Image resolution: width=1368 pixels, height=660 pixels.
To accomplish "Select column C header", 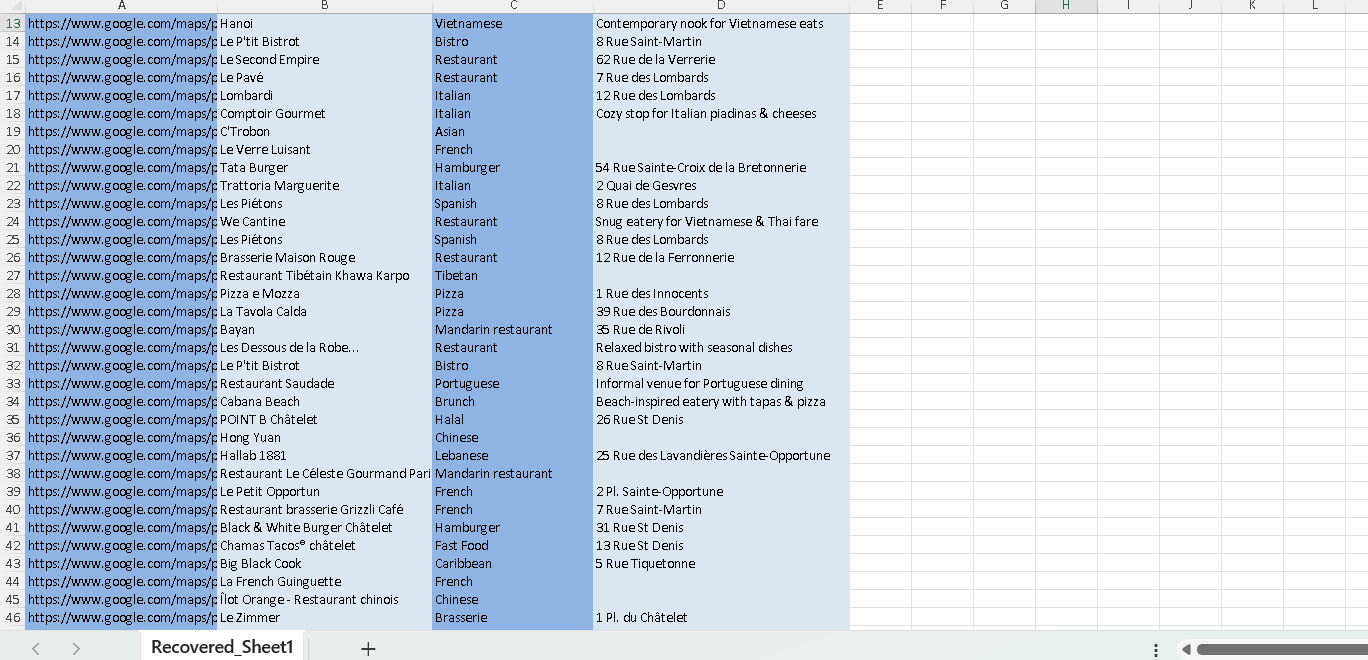I will coord(513,6).
